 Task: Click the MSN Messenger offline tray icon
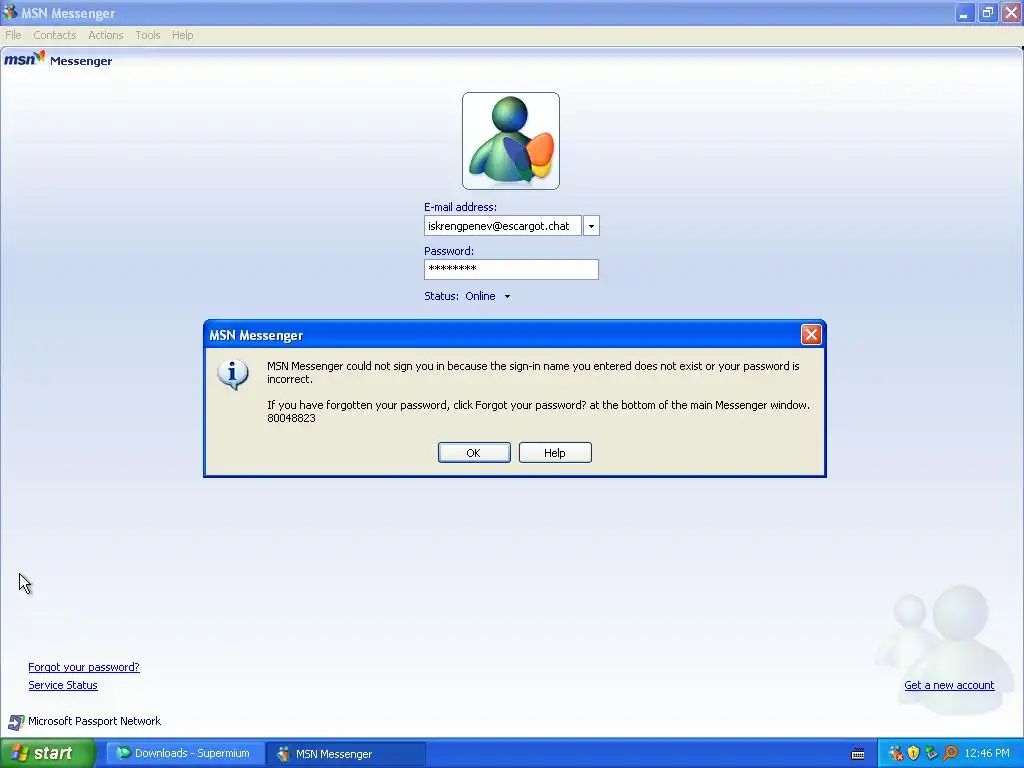[896, 754]
